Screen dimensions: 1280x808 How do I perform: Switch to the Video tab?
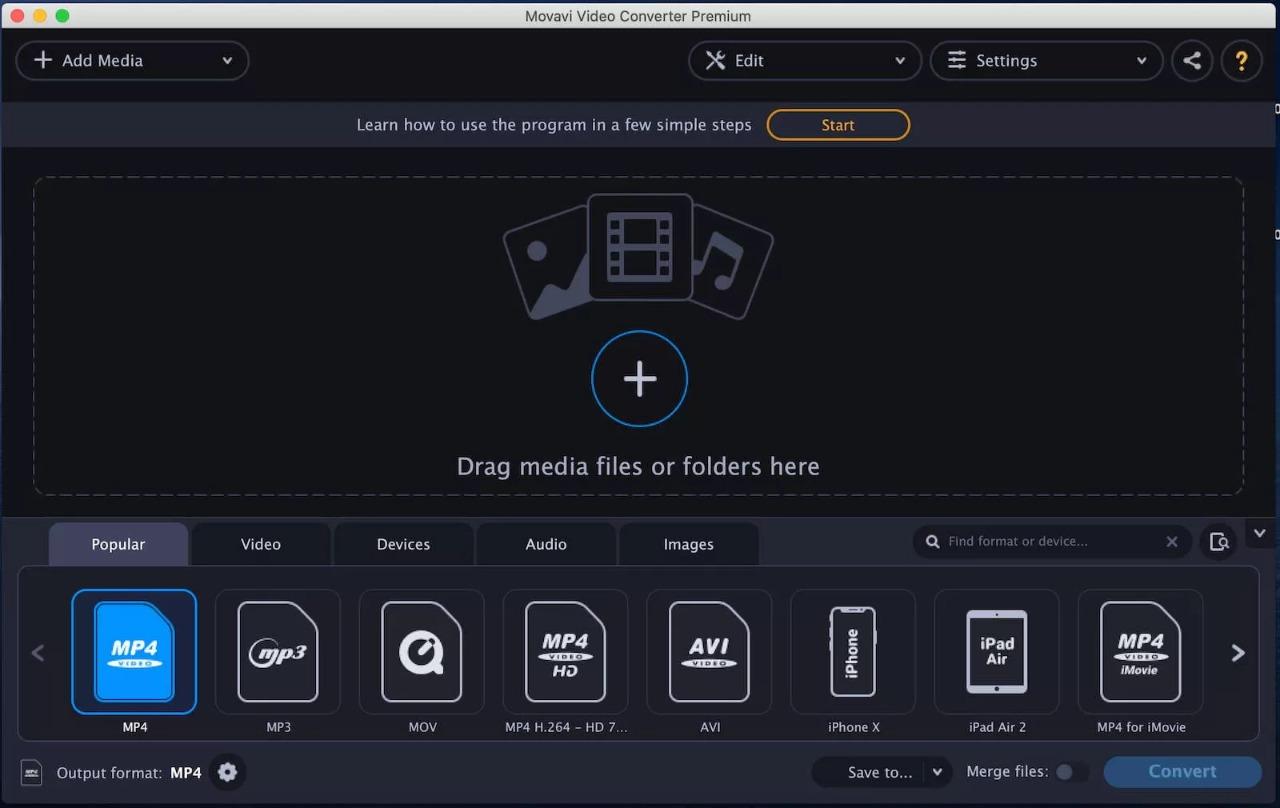pyautogui.click(x=261, y=544)
